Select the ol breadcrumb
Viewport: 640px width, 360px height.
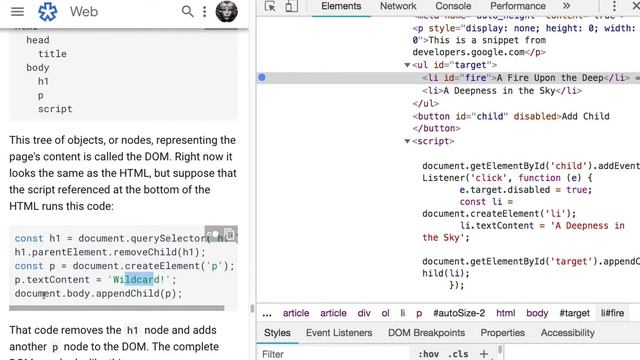[x=385, y=313]
